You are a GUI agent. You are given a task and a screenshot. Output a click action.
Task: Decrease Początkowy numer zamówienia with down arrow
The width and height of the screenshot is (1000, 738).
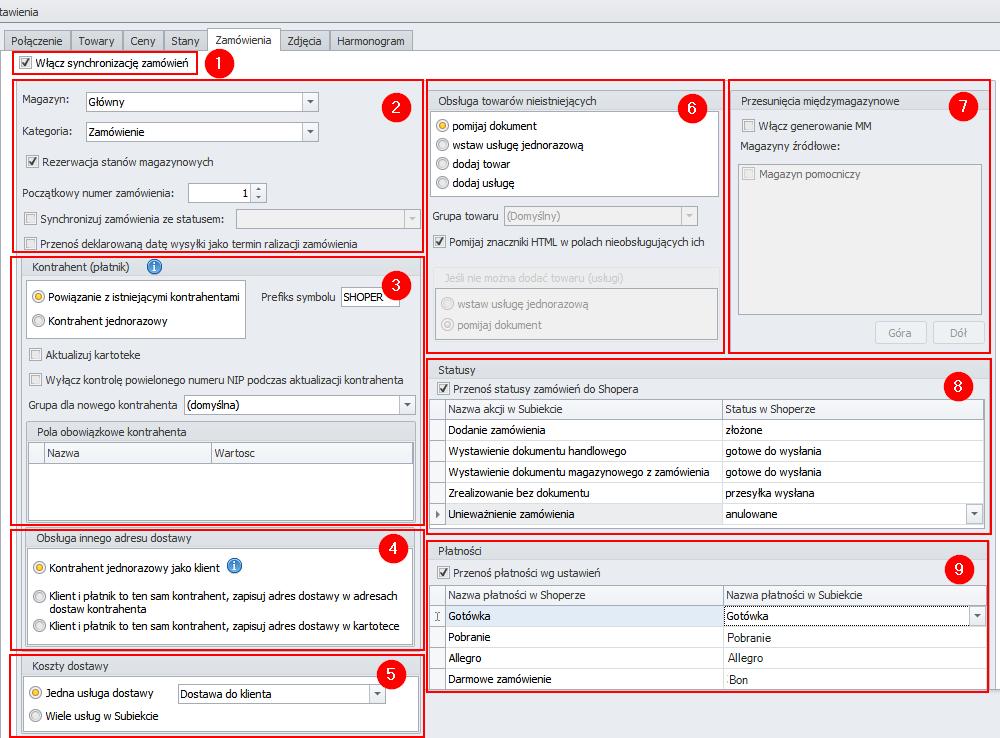[258, 197]
